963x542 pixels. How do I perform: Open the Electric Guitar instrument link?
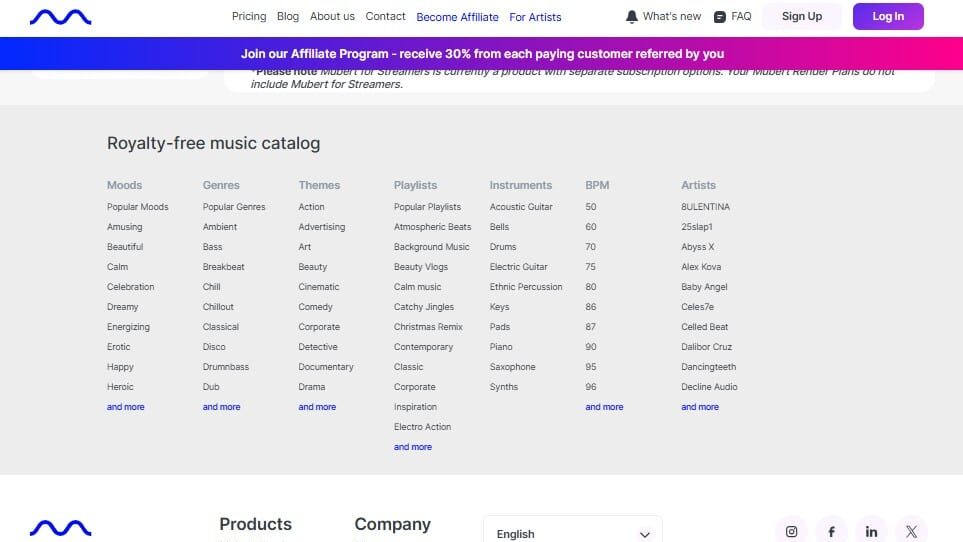click(518, 267)
